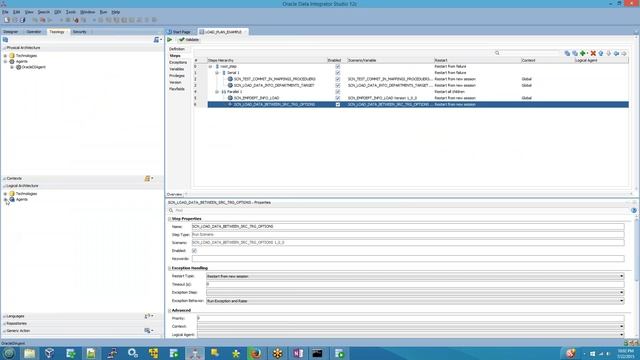This screenshot has width=640, height=360.
Task: Toggle Enabled checkbox for root_step row
Action: [338, 66]
